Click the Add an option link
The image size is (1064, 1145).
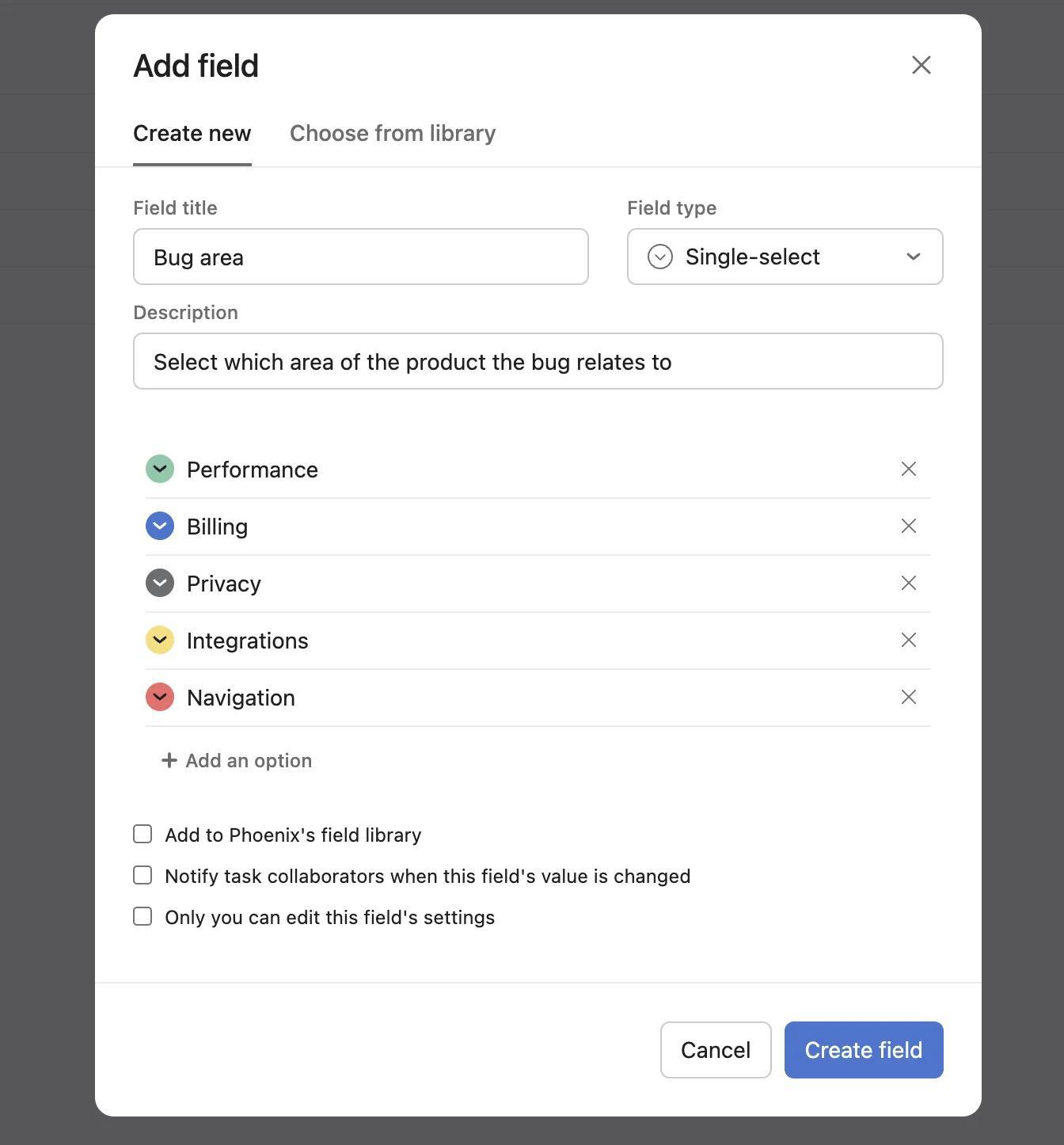[236, 760]
